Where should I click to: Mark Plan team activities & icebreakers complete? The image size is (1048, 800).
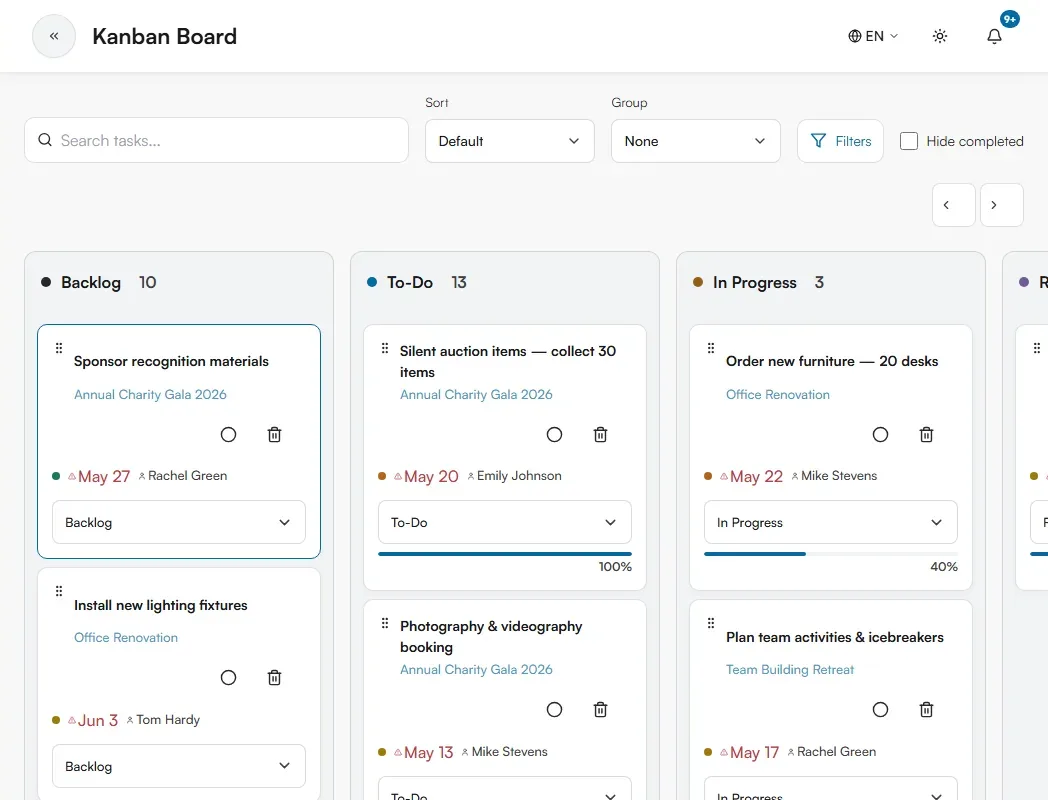click(x=881, y=710)
